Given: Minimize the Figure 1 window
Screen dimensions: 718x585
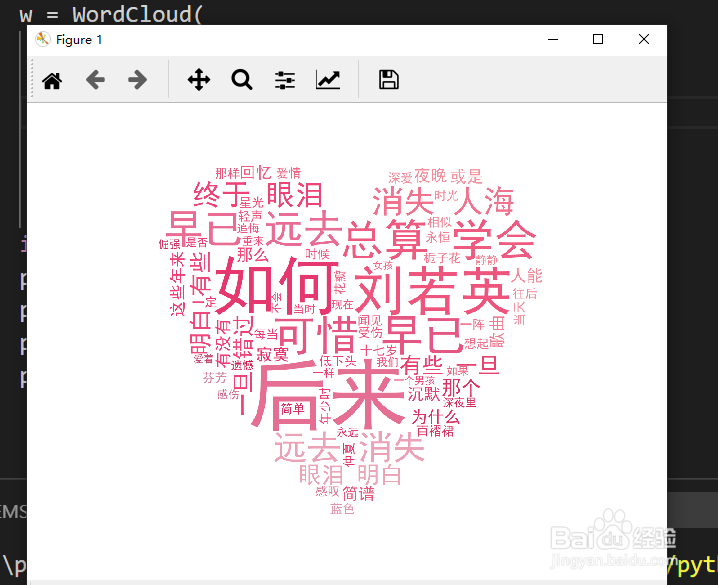Looking at the screenshot, I should point(553,39).
